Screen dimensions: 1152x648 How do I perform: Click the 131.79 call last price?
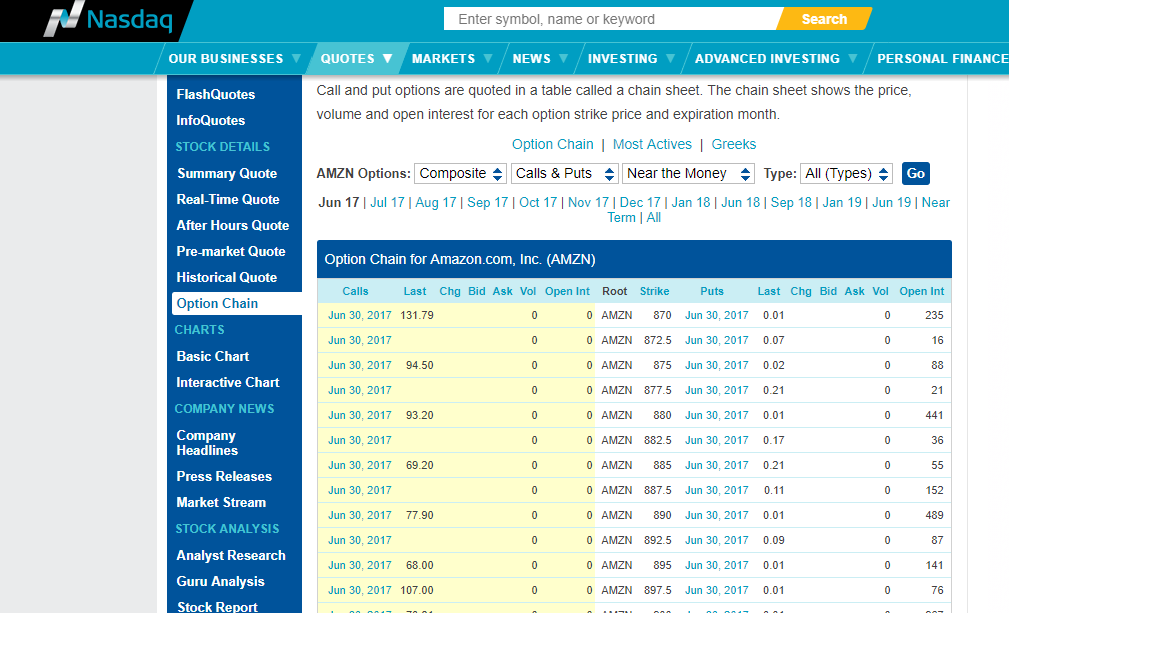coord(417,315)
